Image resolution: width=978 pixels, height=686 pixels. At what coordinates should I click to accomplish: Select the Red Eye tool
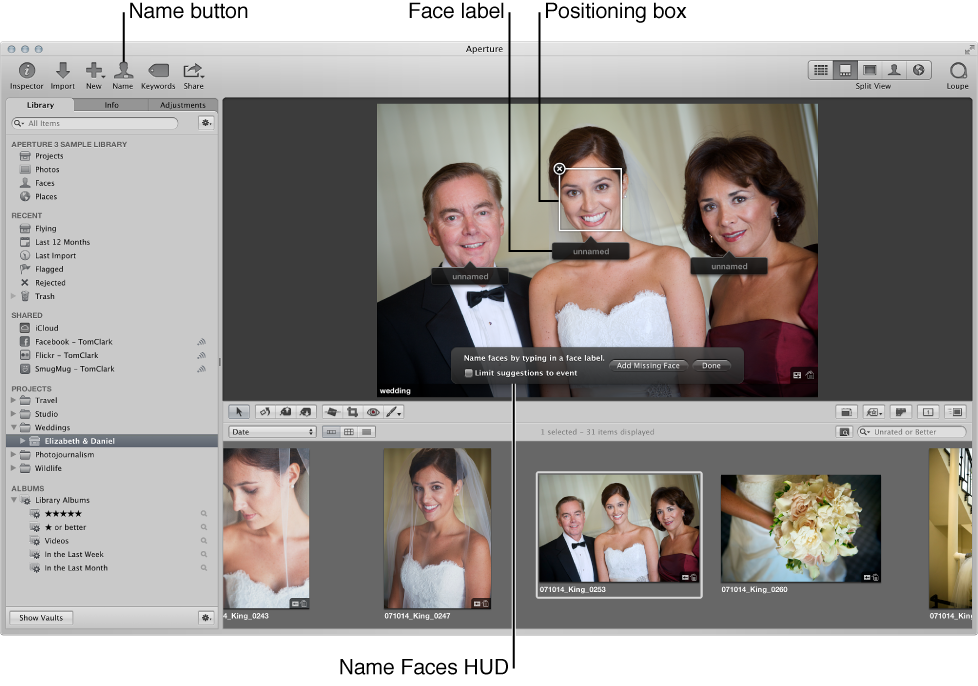pyautogui.click(x=373, y=411)
